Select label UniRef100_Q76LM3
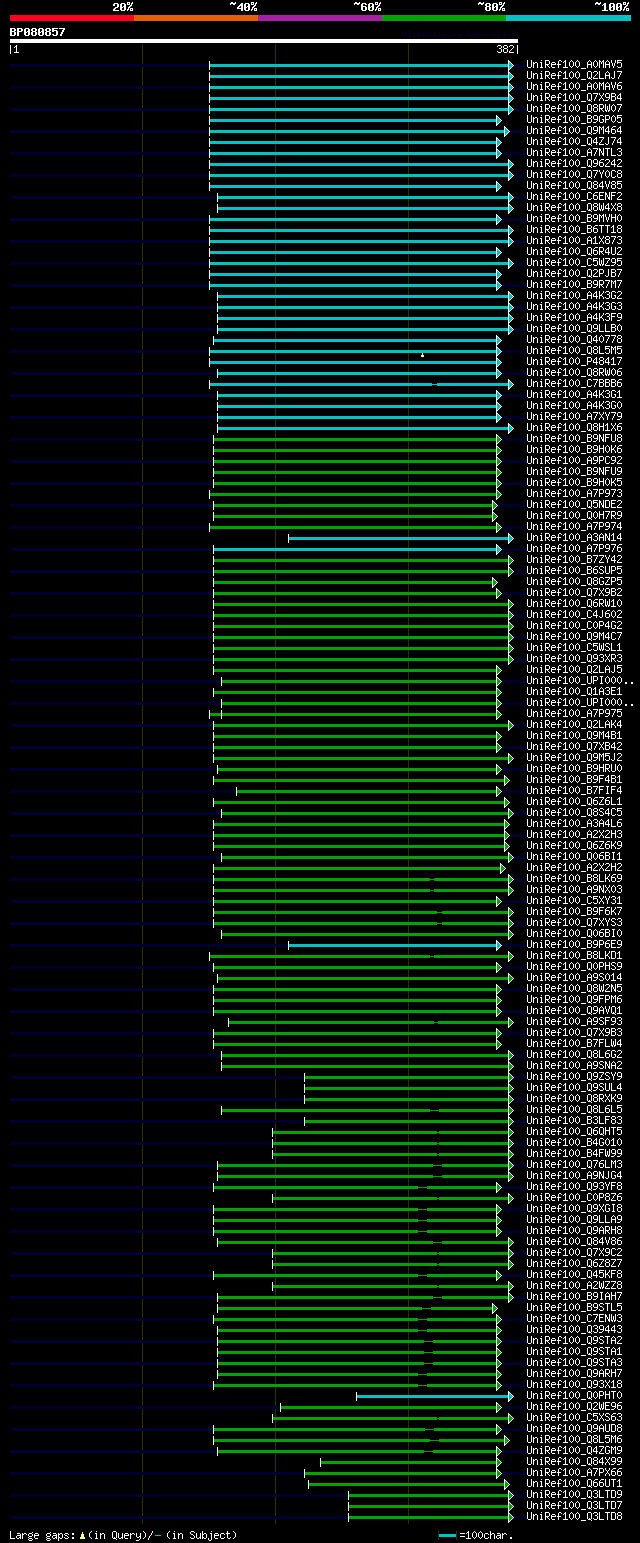 click(574, 1164)
